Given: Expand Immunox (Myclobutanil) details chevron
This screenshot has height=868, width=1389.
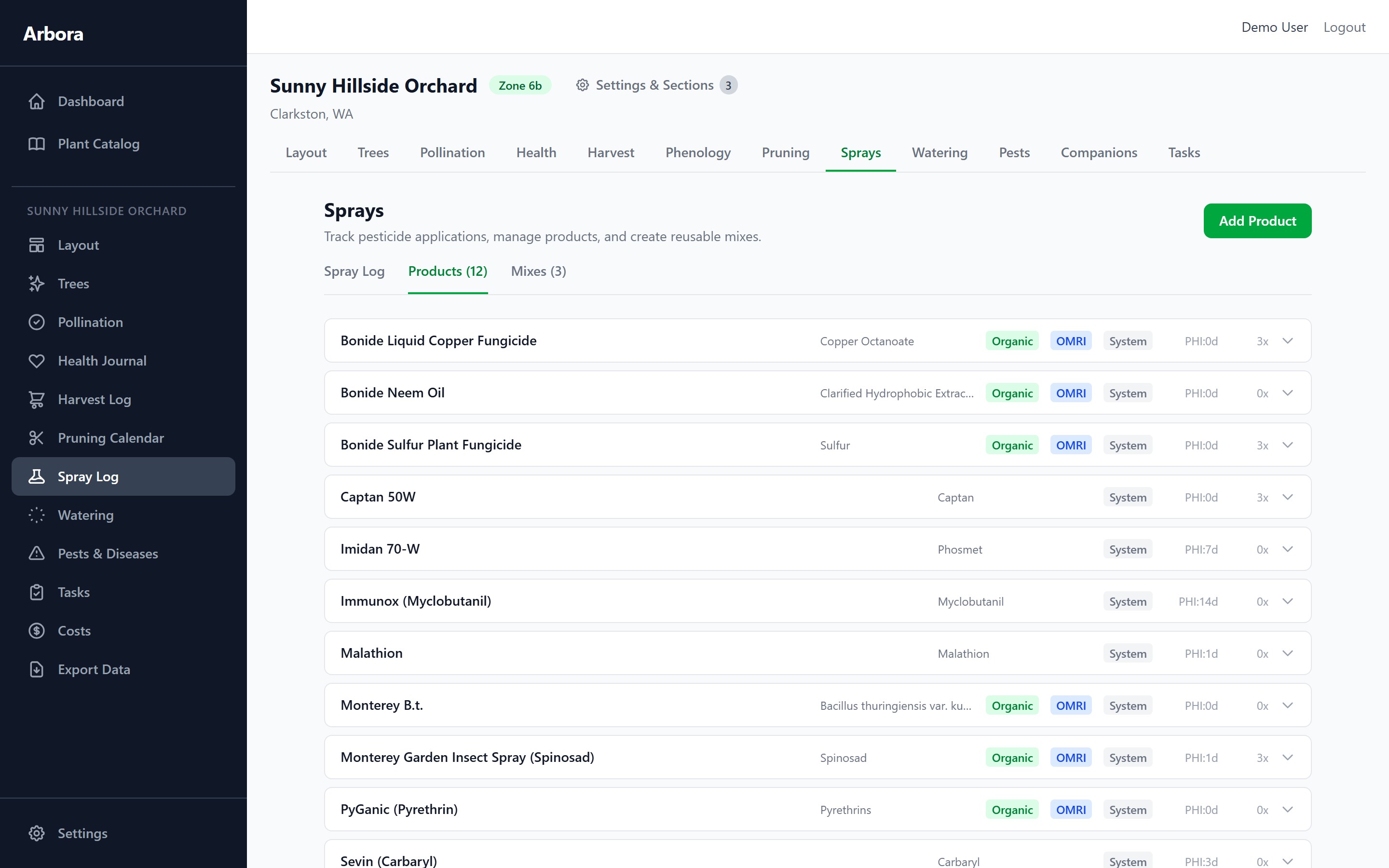Looking at the screenshot, I should [1287, 601].
